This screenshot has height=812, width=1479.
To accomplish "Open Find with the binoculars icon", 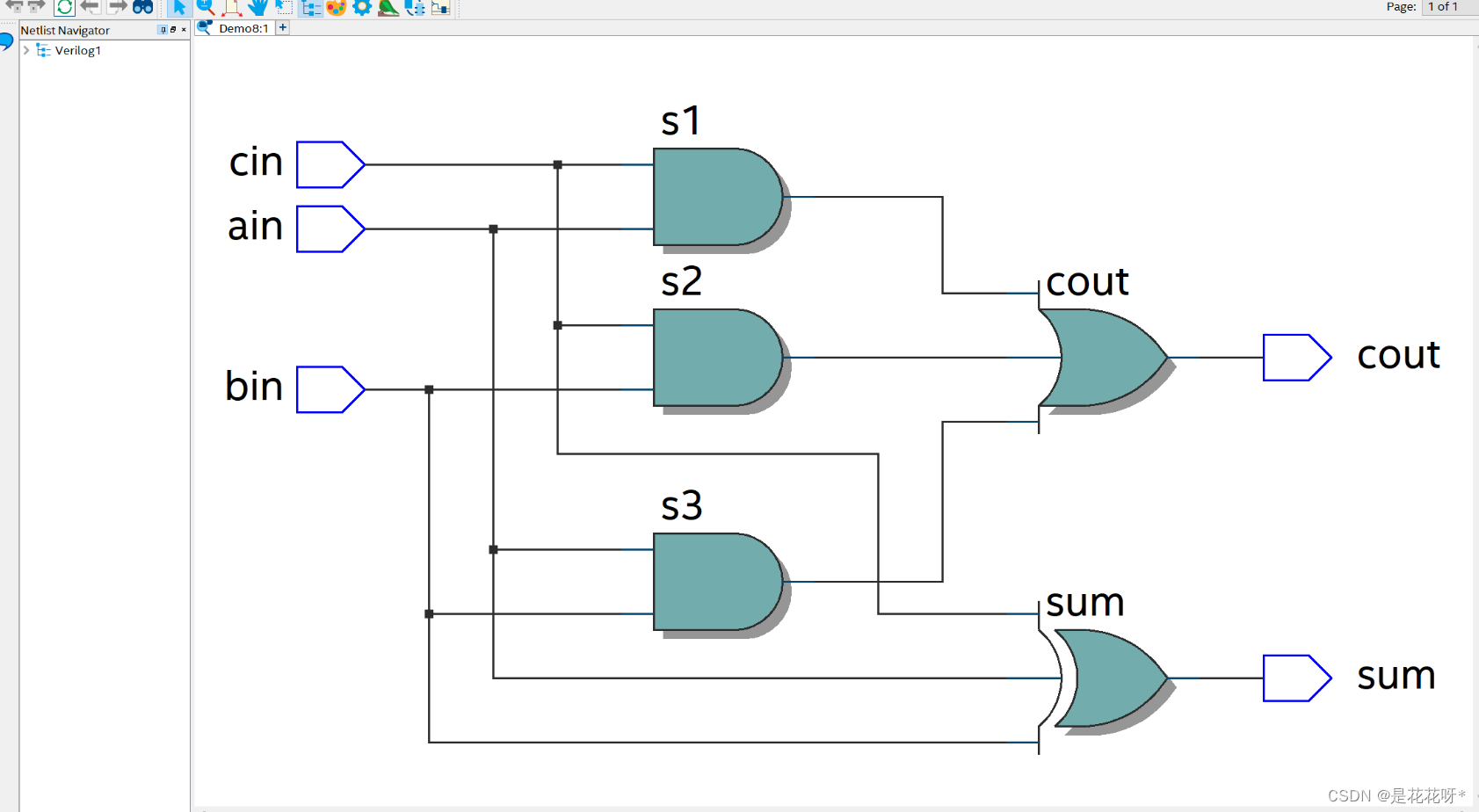I will coord(142,7).
